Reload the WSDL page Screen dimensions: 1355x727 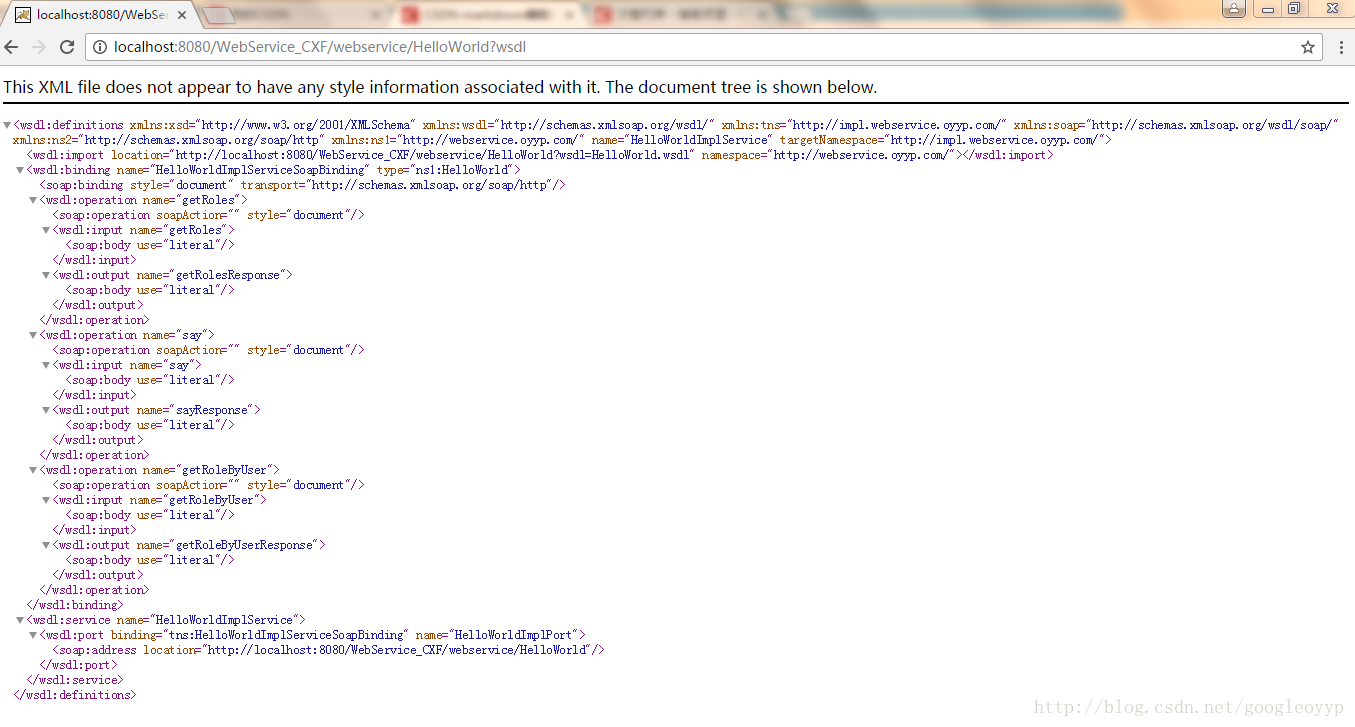67,47
